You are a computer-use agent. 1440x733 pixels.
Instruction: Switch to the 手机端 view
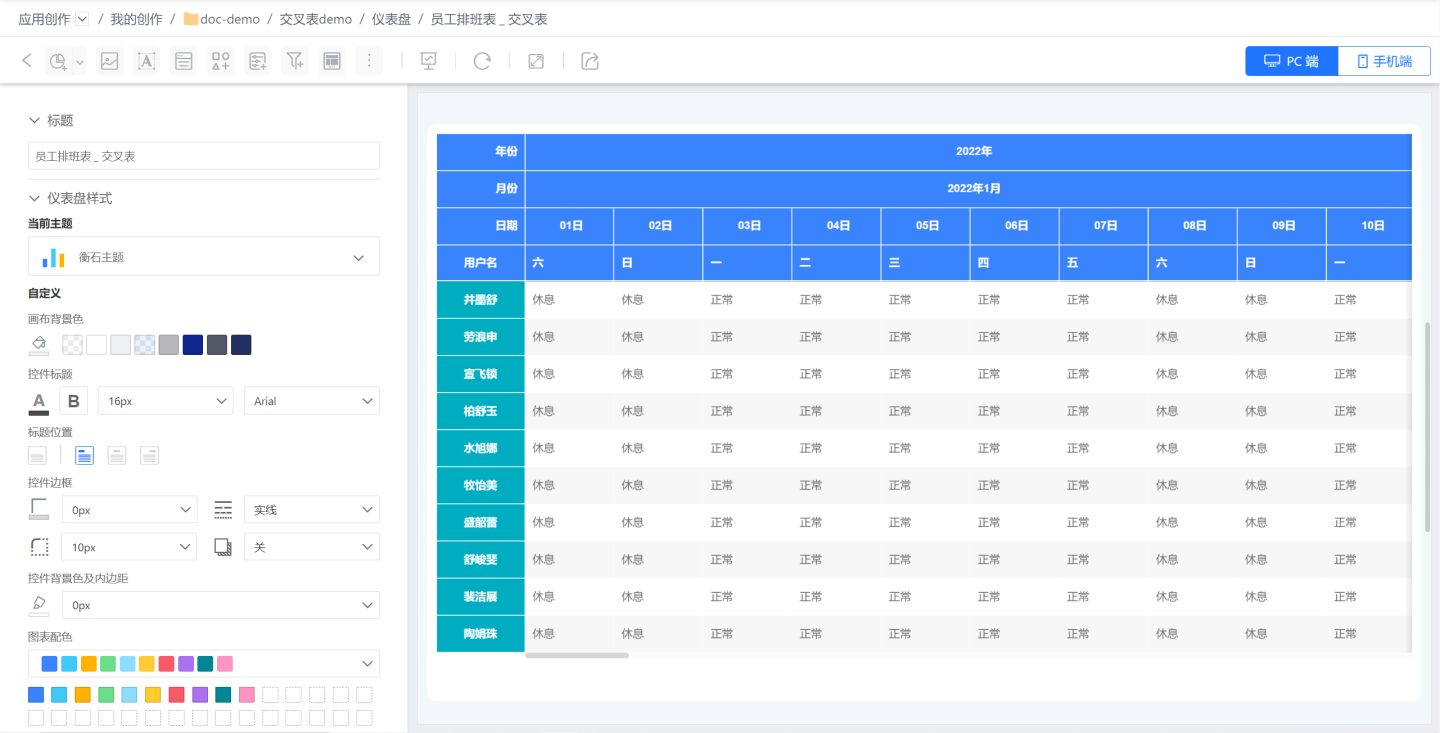pos(1384,61)
